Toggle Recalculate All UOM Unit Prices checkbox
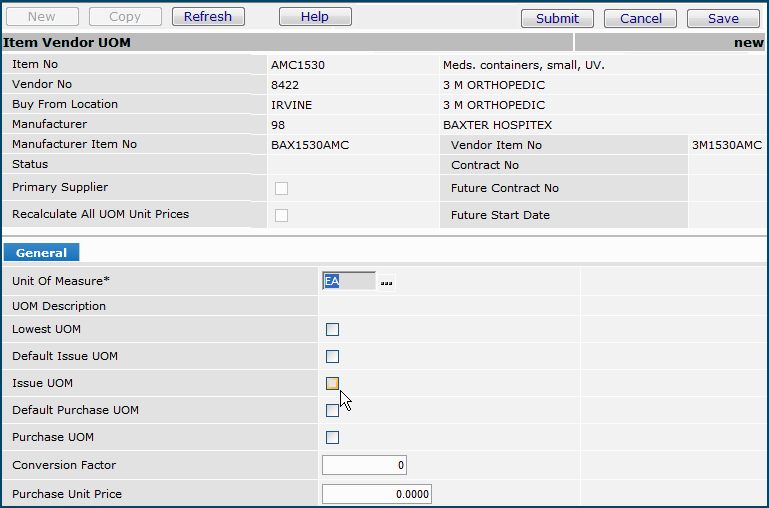This screenshot has width=769, height=508. point(281,215)
